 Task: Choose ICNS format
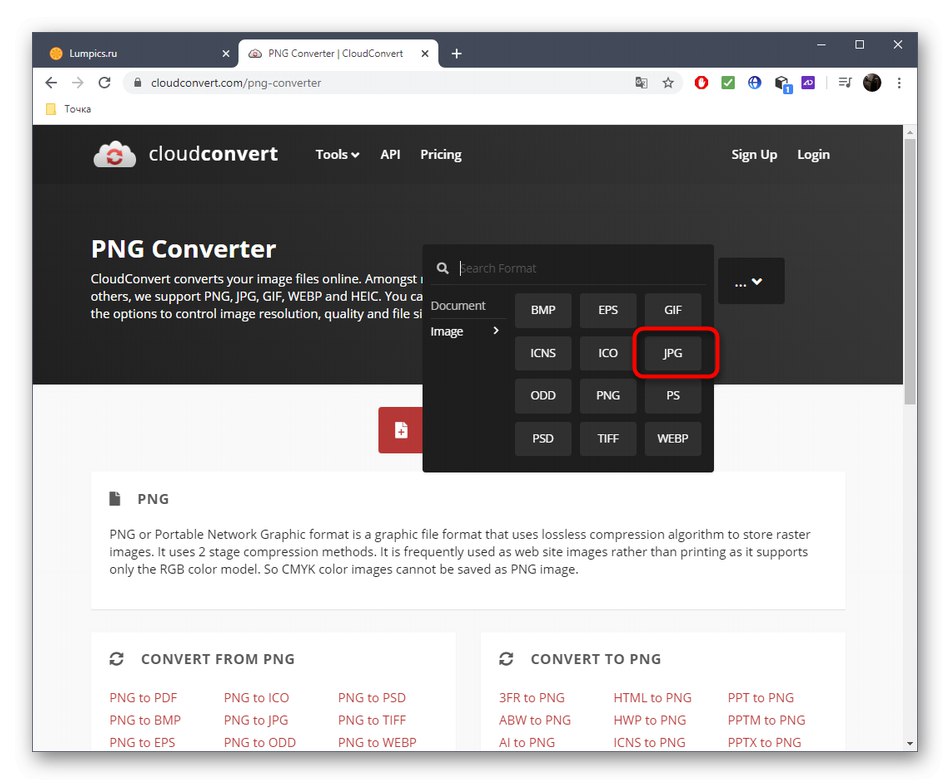[543, 353]
